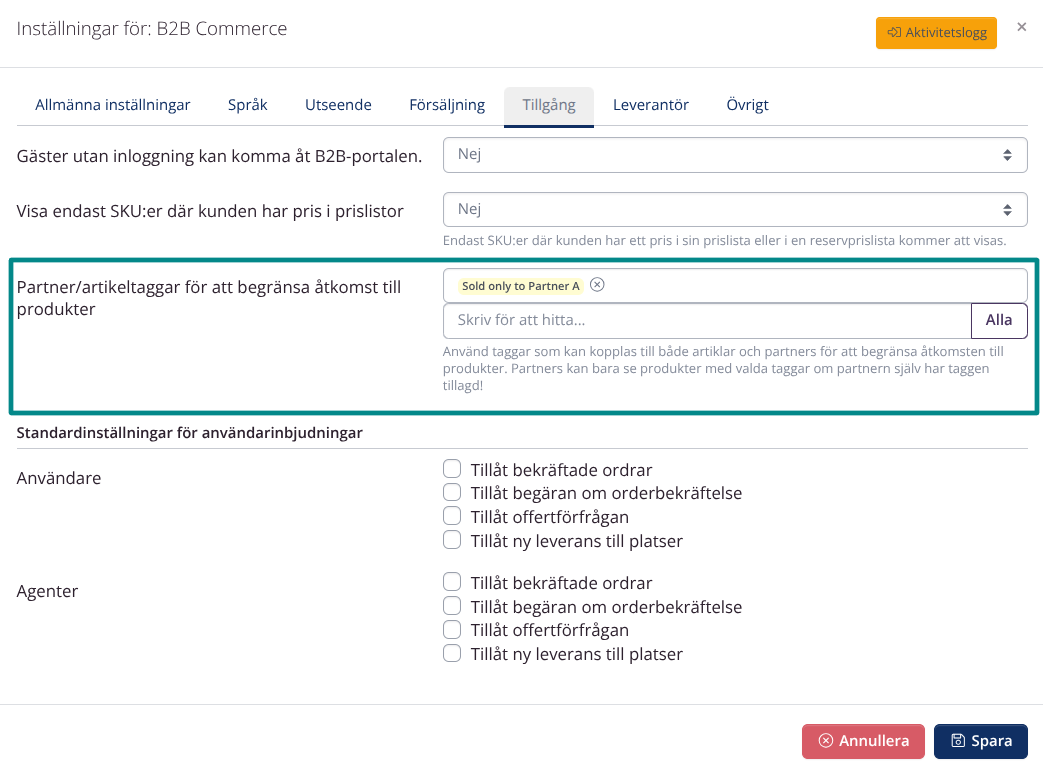The height and width of the screenshot is (776, 1043).
Task: Switch to Allmänna inställningar tab
Action: point(113,105)
